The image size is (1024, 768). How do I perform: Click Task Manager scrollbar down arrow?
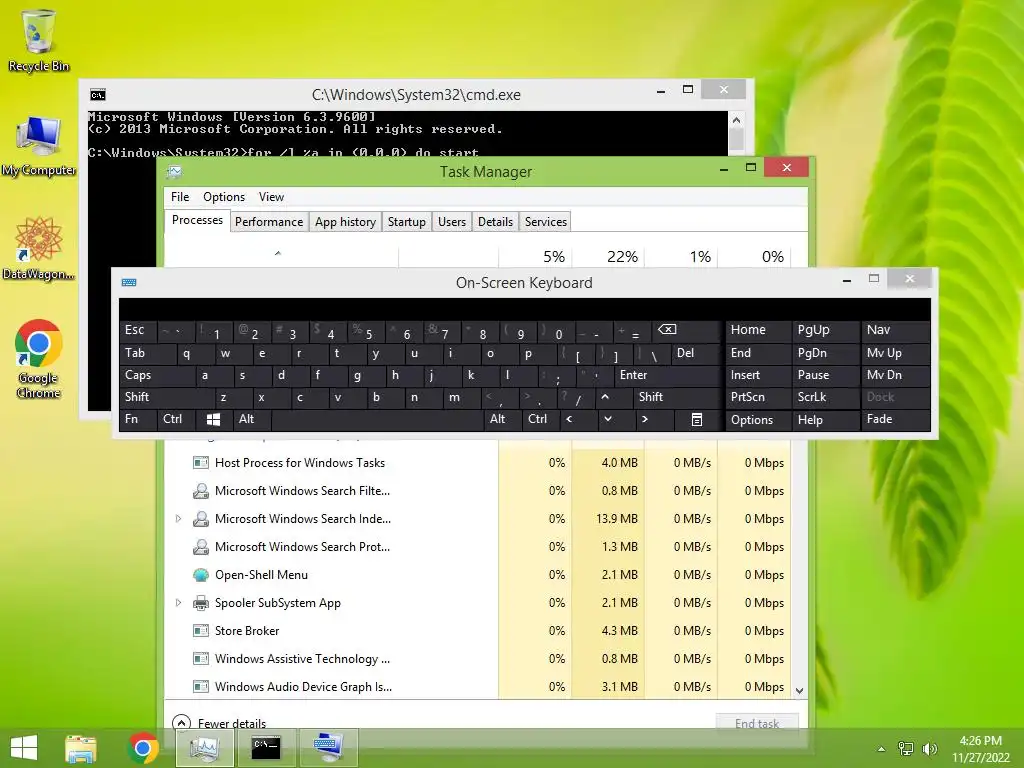click(799, 690)
